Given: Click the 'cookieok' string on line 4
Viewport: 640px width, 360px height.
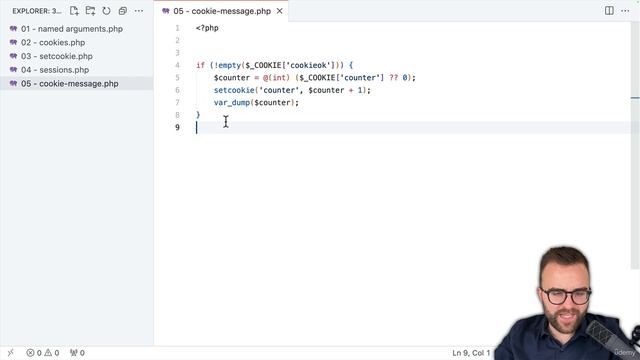Looking at the screenshot, I should click(309, 65).
